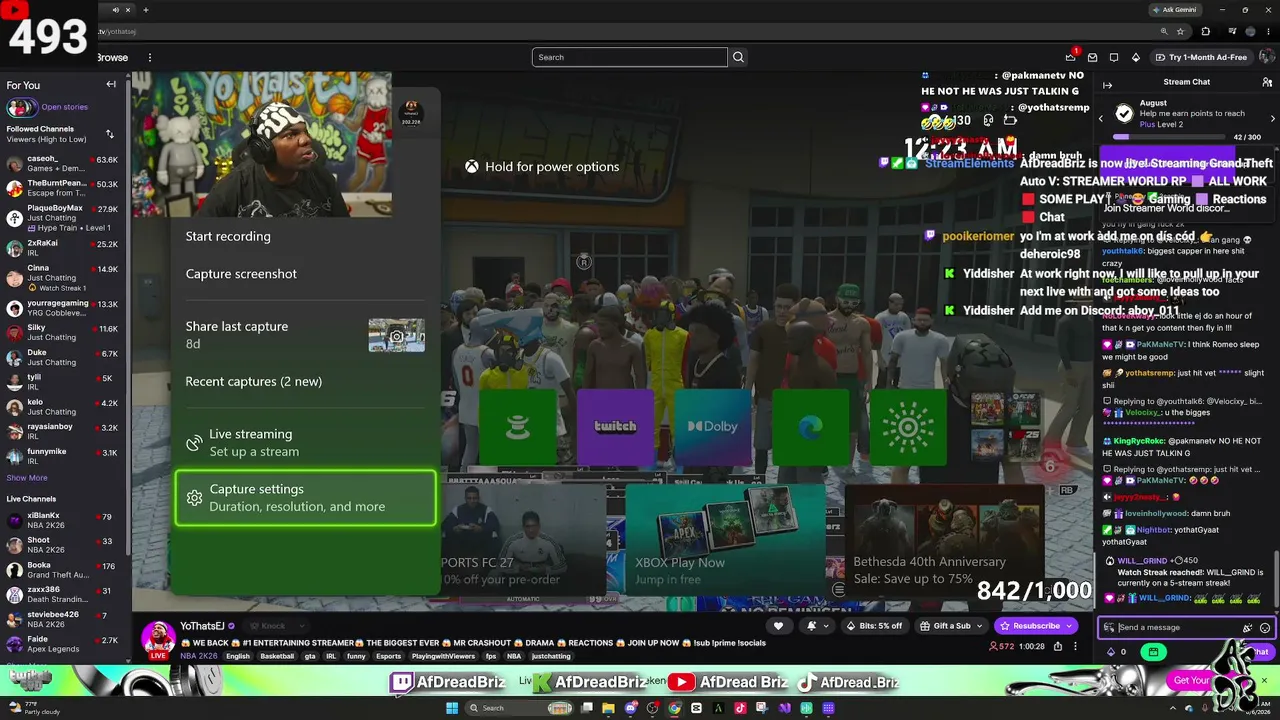1280x720 pixels.
Task: Mute the browser tab audio icon
Action: click(115, 10)
